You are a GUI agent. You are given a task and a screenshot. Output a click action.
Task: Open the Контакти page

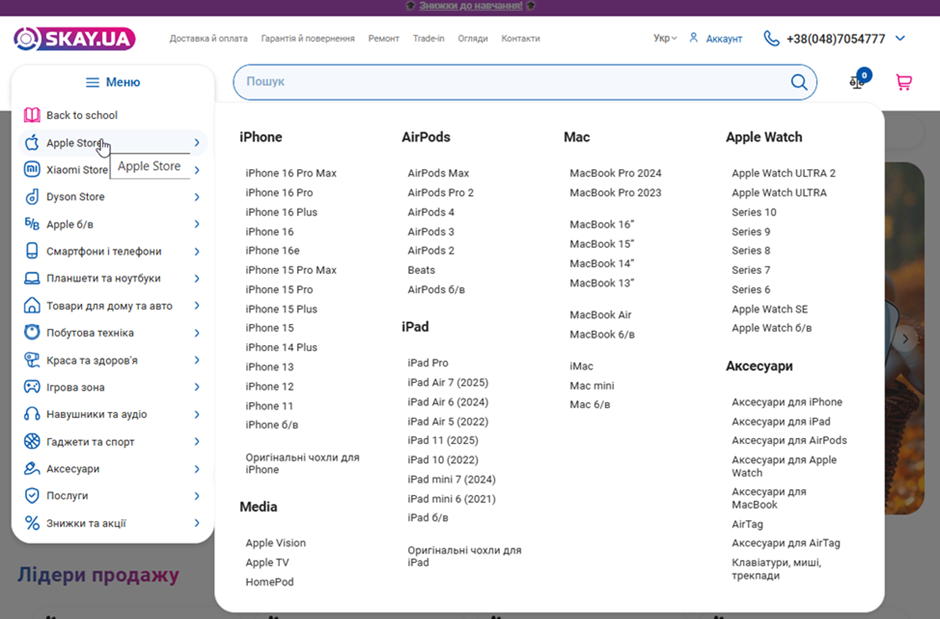[520, 38]
